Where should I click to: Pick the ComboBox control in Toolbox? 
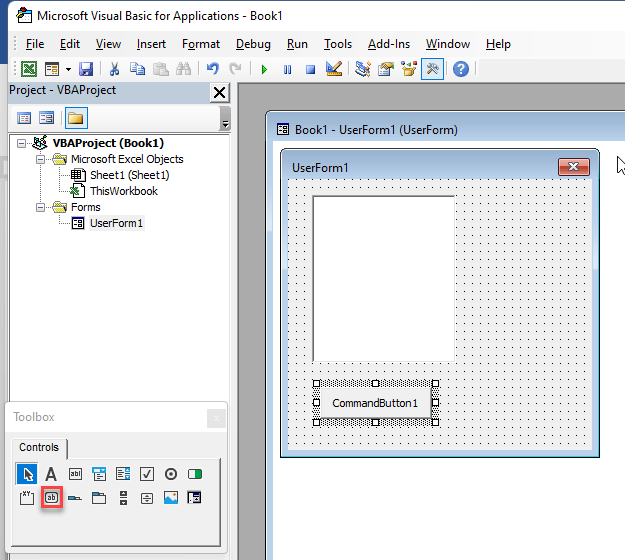(99, 474)
